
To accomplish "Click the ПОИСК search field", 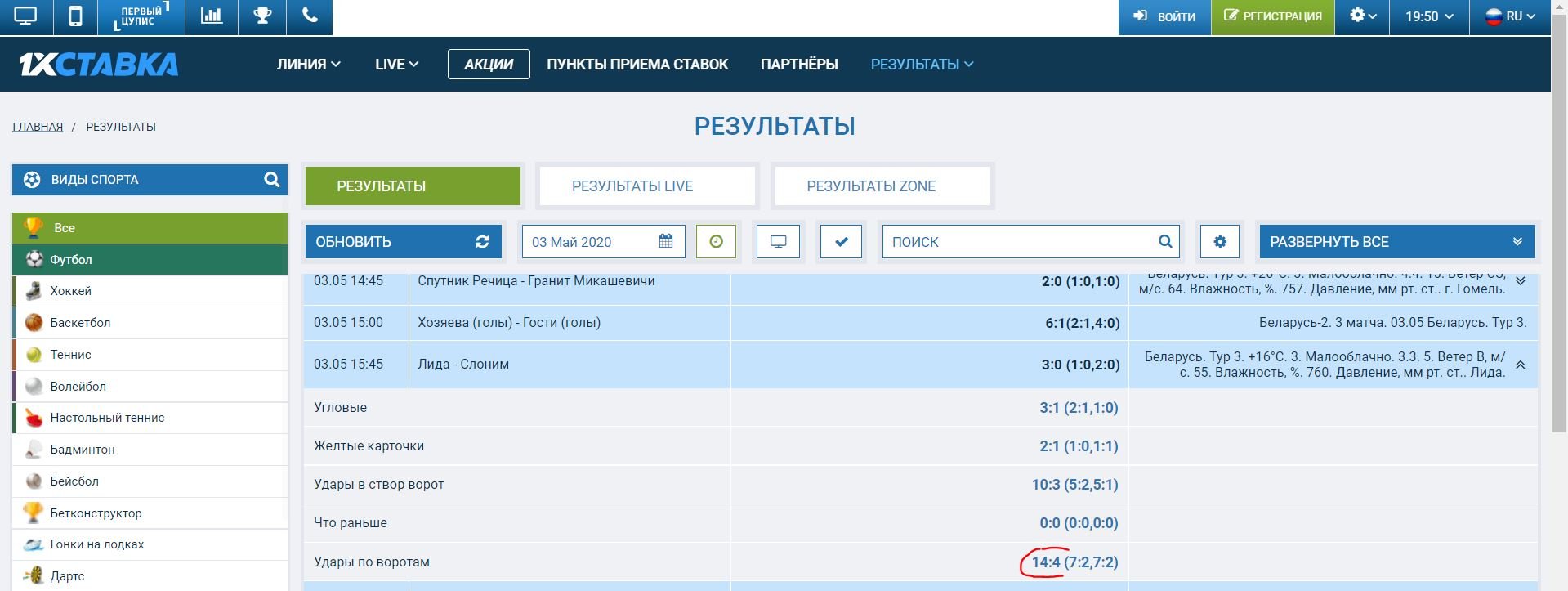I will 1020,241.
